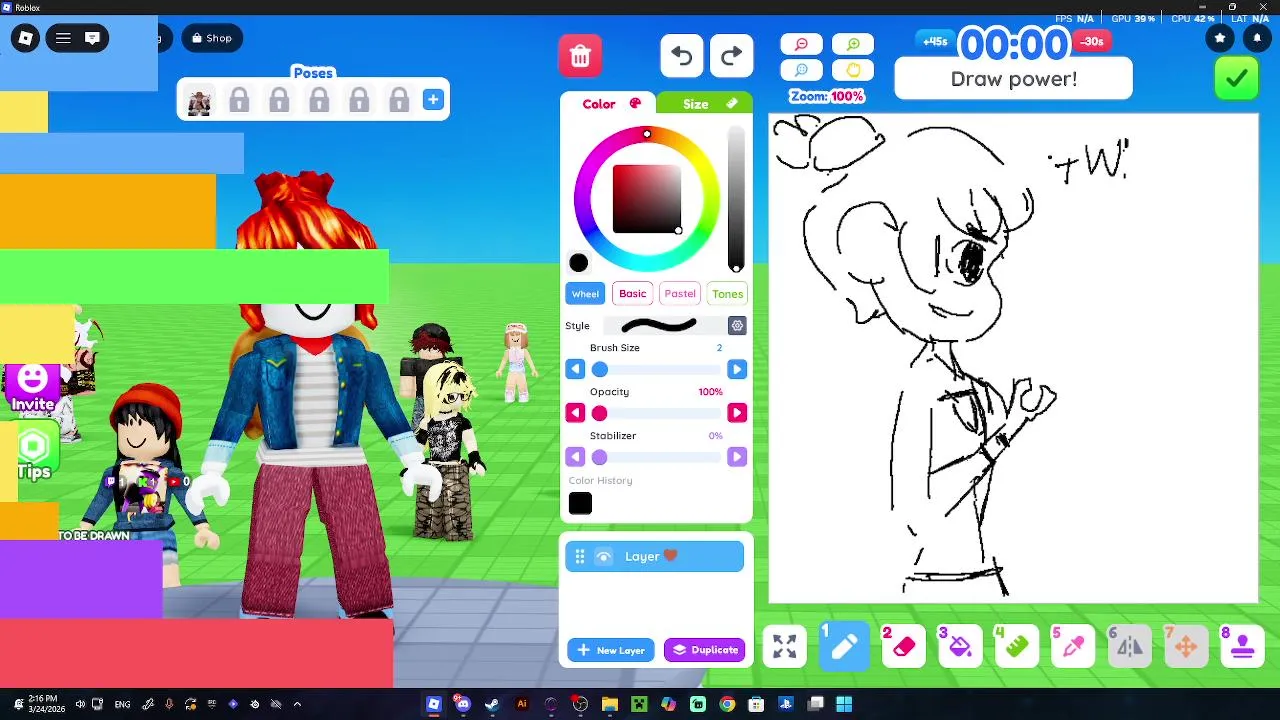Viewport: 1280px width, 720px height.
Task: Select the mirror symmetry tool
Action: click(1130, 647)
